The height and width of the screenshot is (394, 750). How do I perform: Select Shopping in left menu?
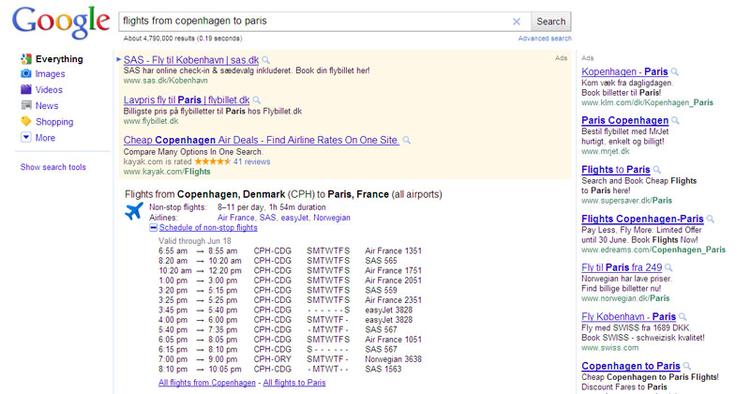(55, 121)
